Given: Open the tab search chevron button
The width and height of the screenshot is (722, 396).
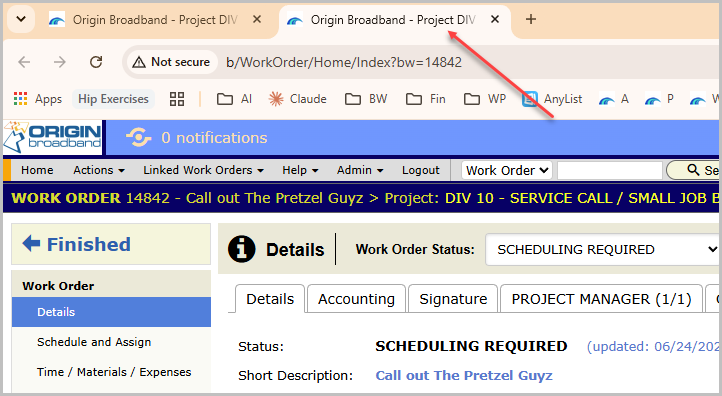Looking at the screenshot, I should point(21,19).
